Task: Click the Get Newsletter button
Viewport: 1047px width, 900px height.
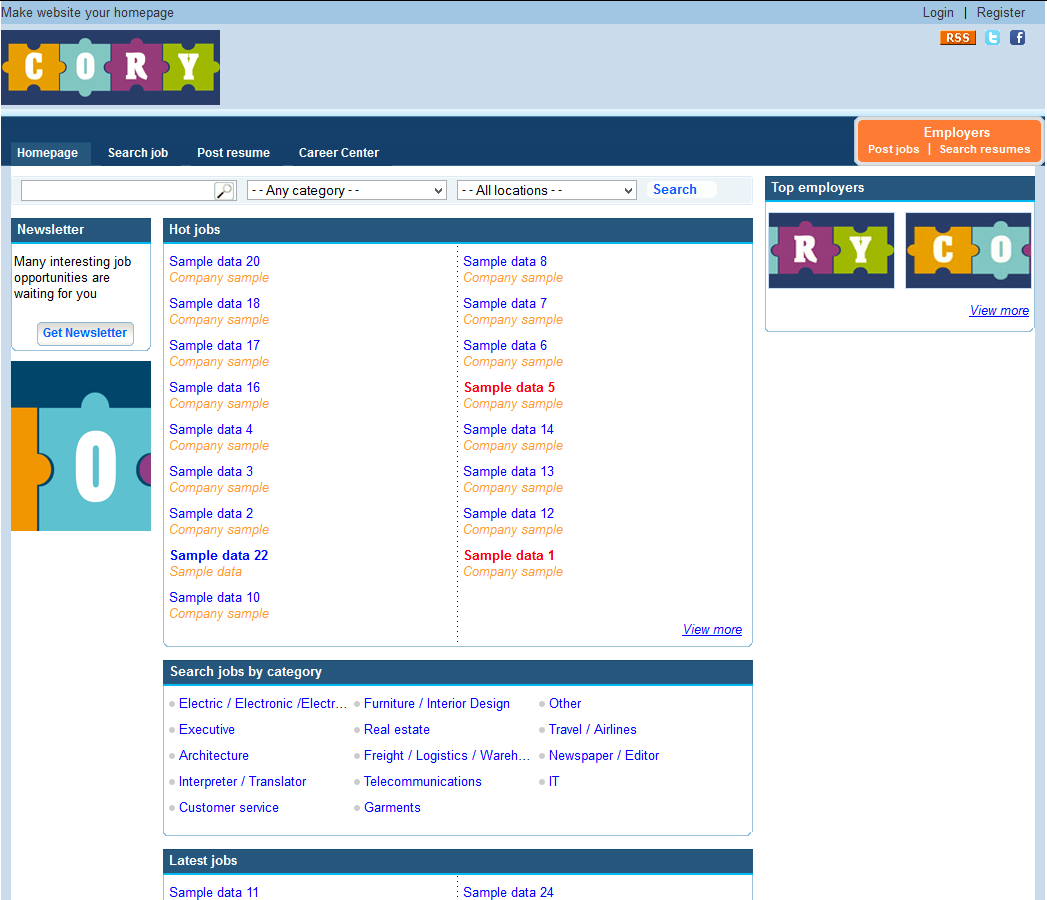Action: click(85, 333)
